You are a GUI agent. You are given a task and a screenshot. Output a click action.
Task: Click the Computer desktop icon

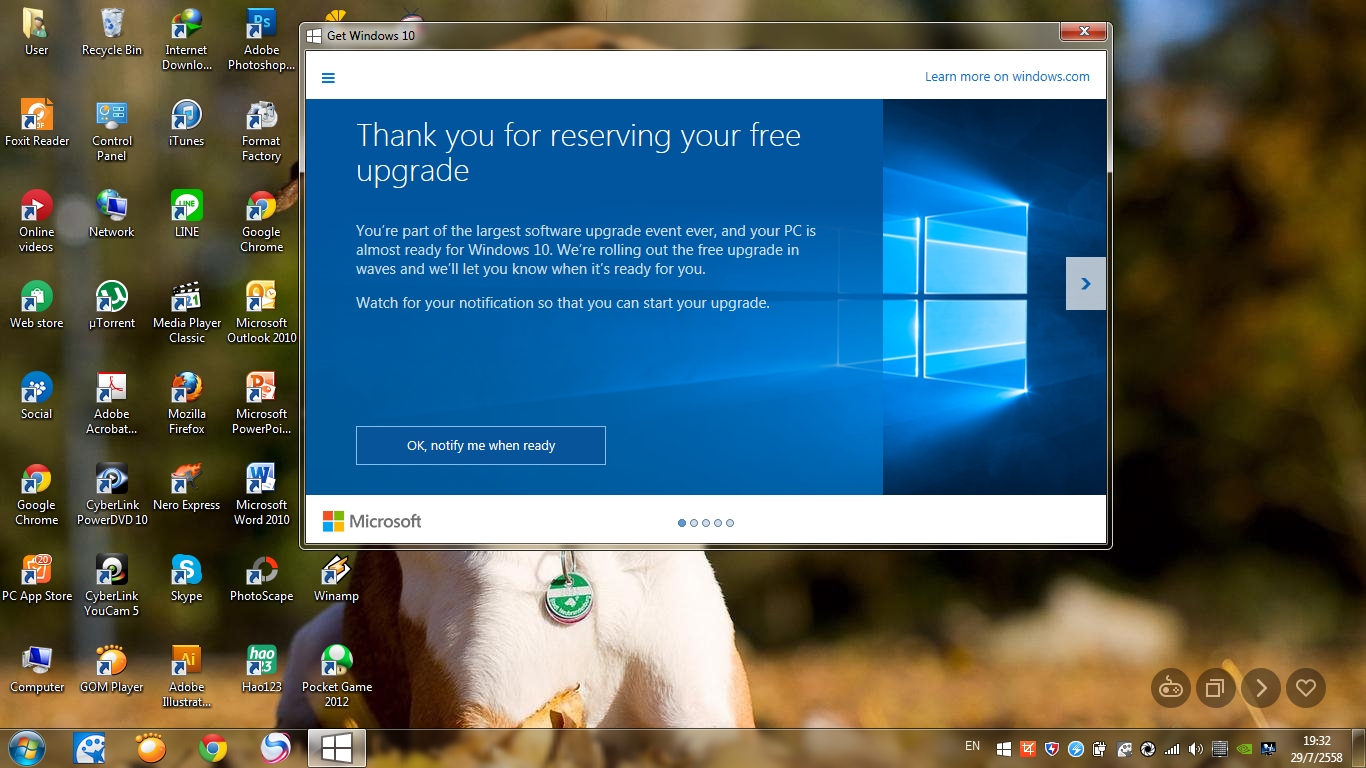(x=36, y=669)
